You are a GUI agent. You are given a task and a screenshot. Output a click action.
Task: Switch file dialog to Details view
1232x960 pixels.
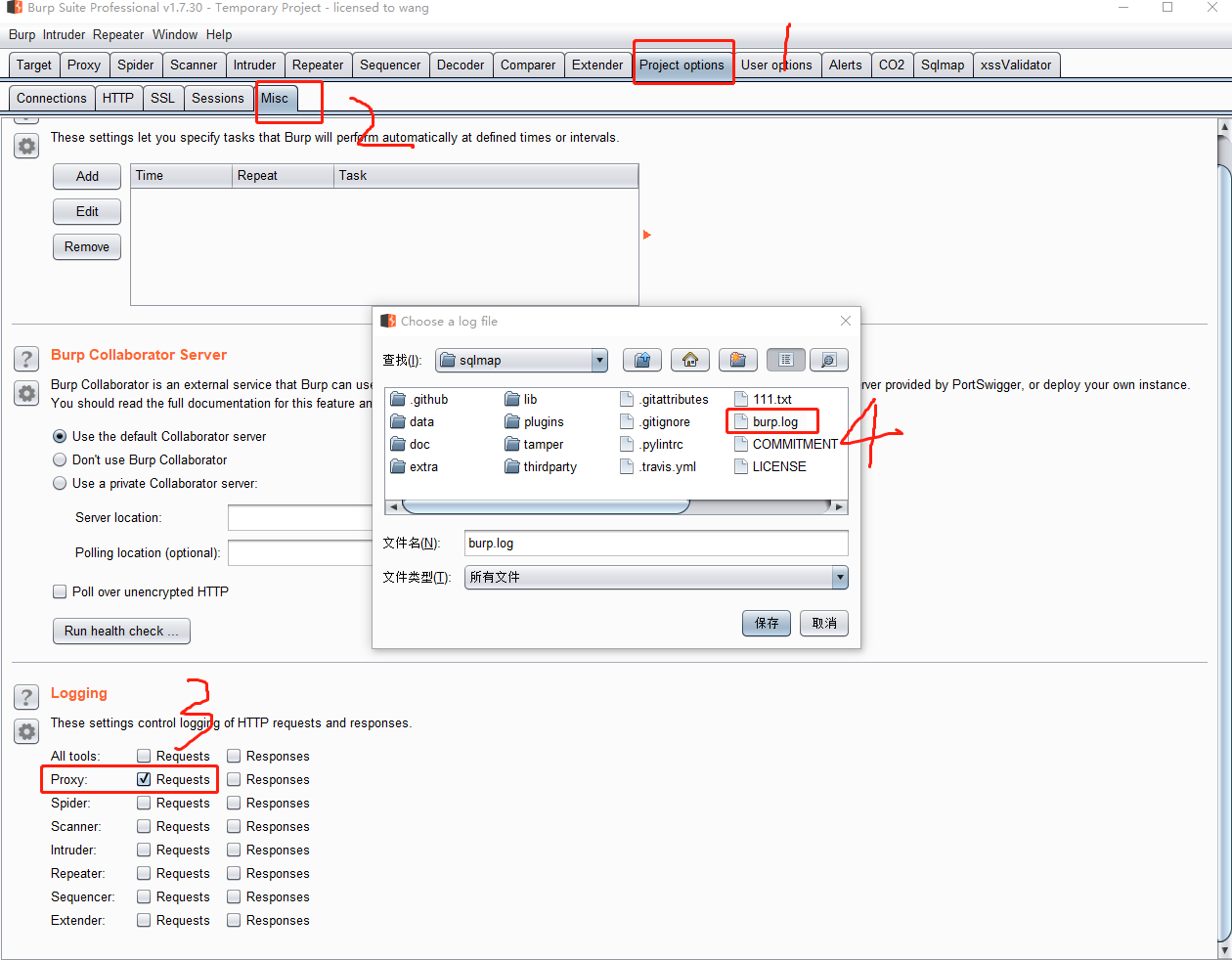(828, 360)
